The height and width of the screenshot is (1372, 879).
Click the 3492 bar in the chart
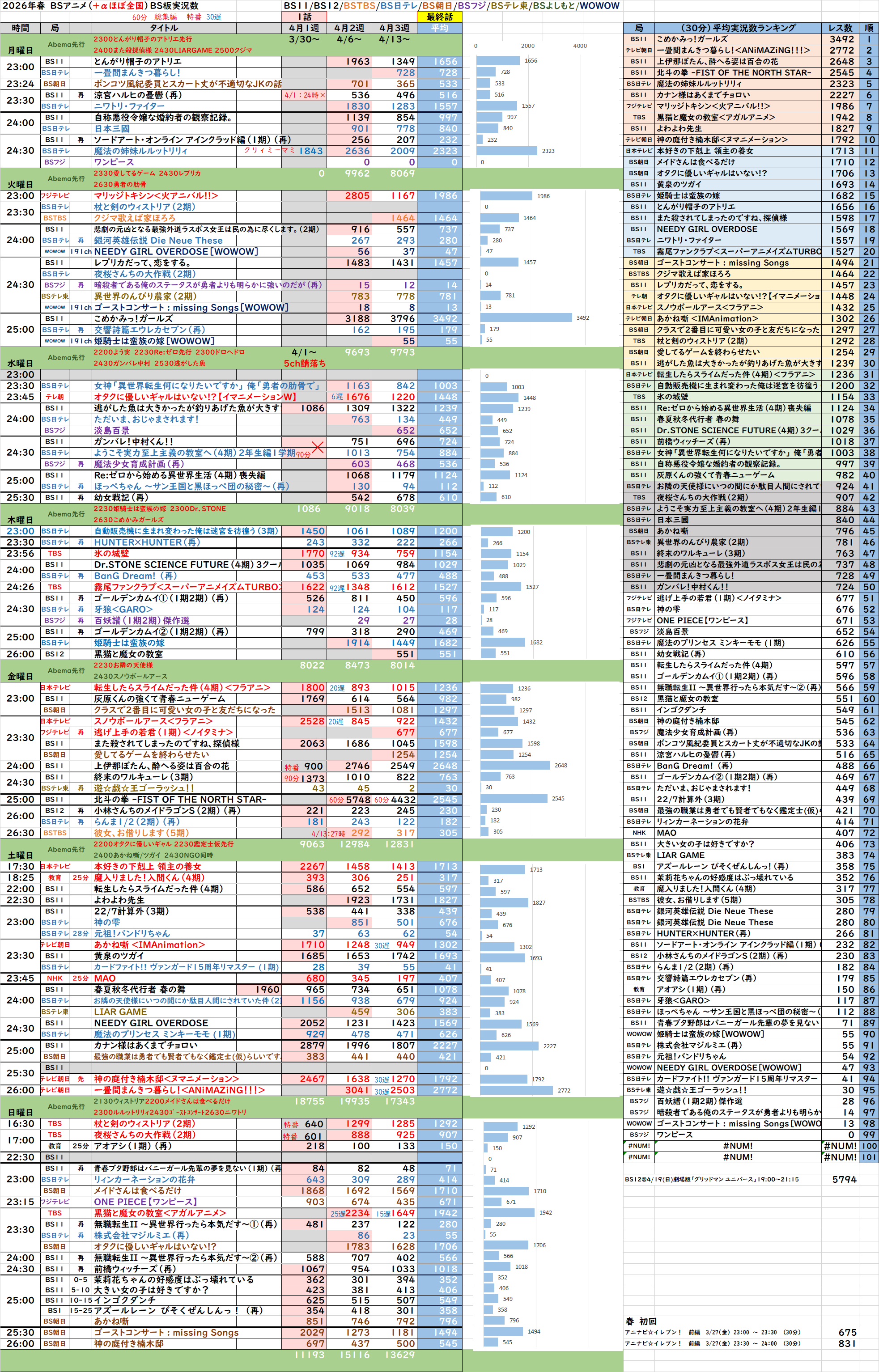tap(526, 318)
